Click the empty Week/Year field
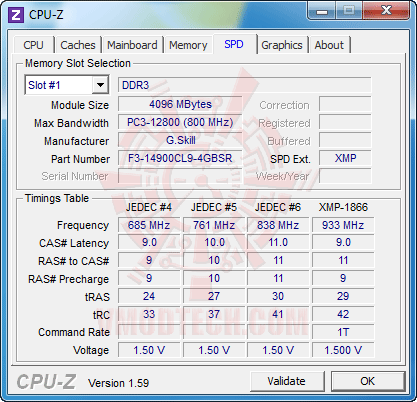The width and height of the screenshot is (417, 402). 345,176
